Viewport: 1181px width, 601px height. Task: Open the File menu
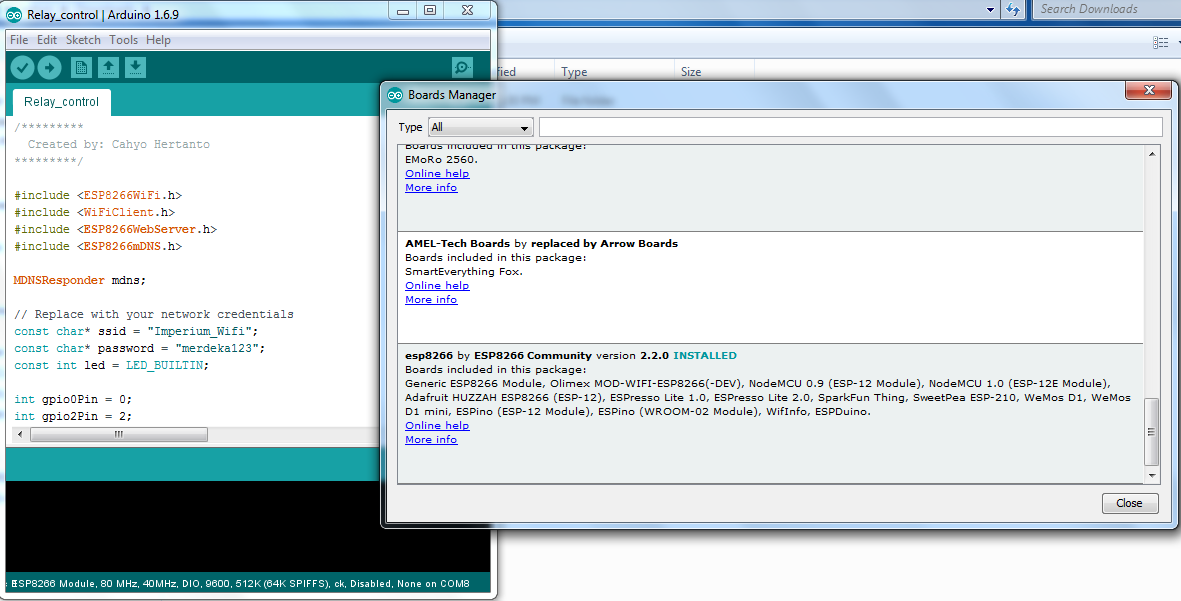point(19,40)
